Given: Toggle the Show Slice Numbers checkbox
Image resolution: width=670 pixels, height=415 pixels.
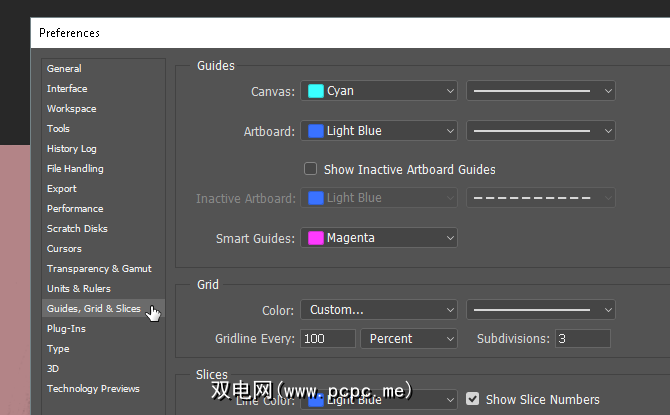Looking at the screenshot, I should tap(473, 399).
